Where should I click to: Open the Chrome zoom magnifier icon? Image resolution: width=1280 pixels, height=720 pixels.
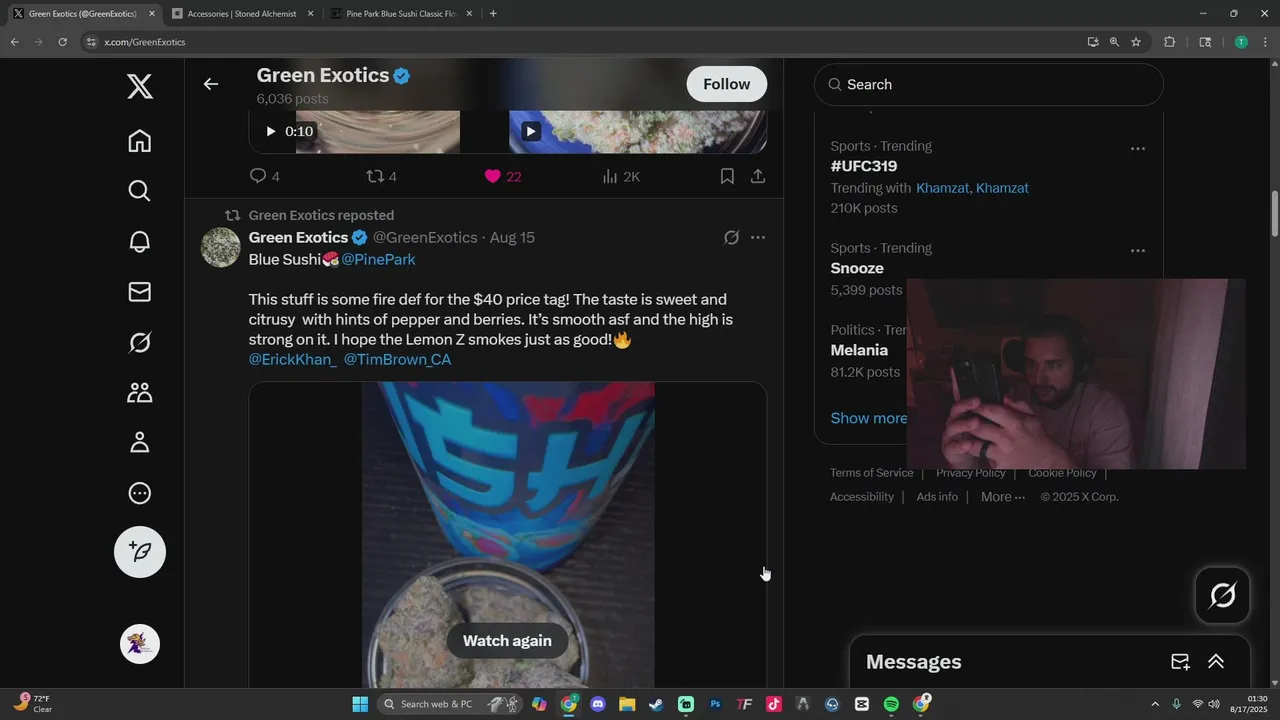(x=1114, y=42)
